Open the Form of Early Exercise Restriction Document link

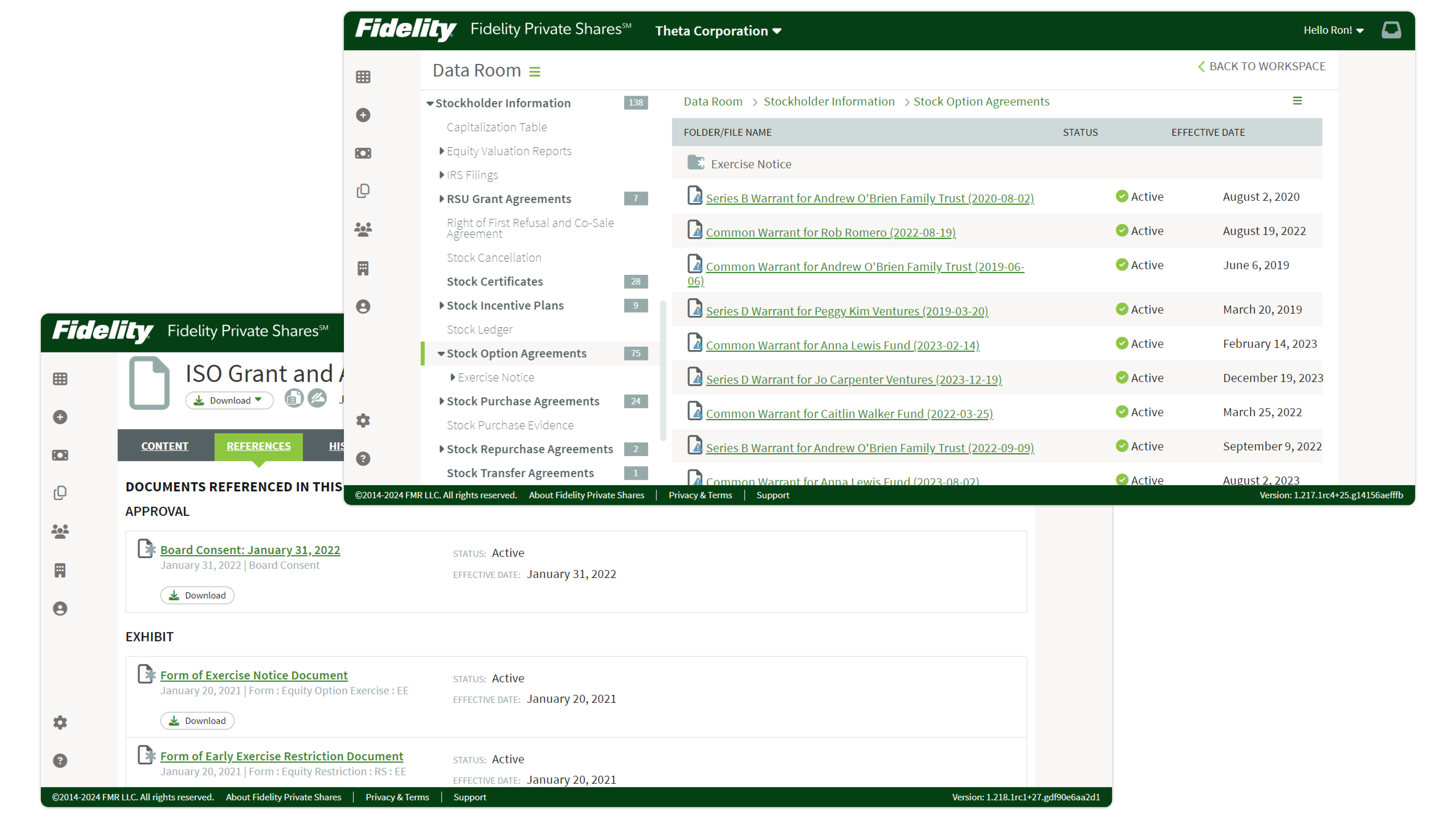(x=281, y=756)
